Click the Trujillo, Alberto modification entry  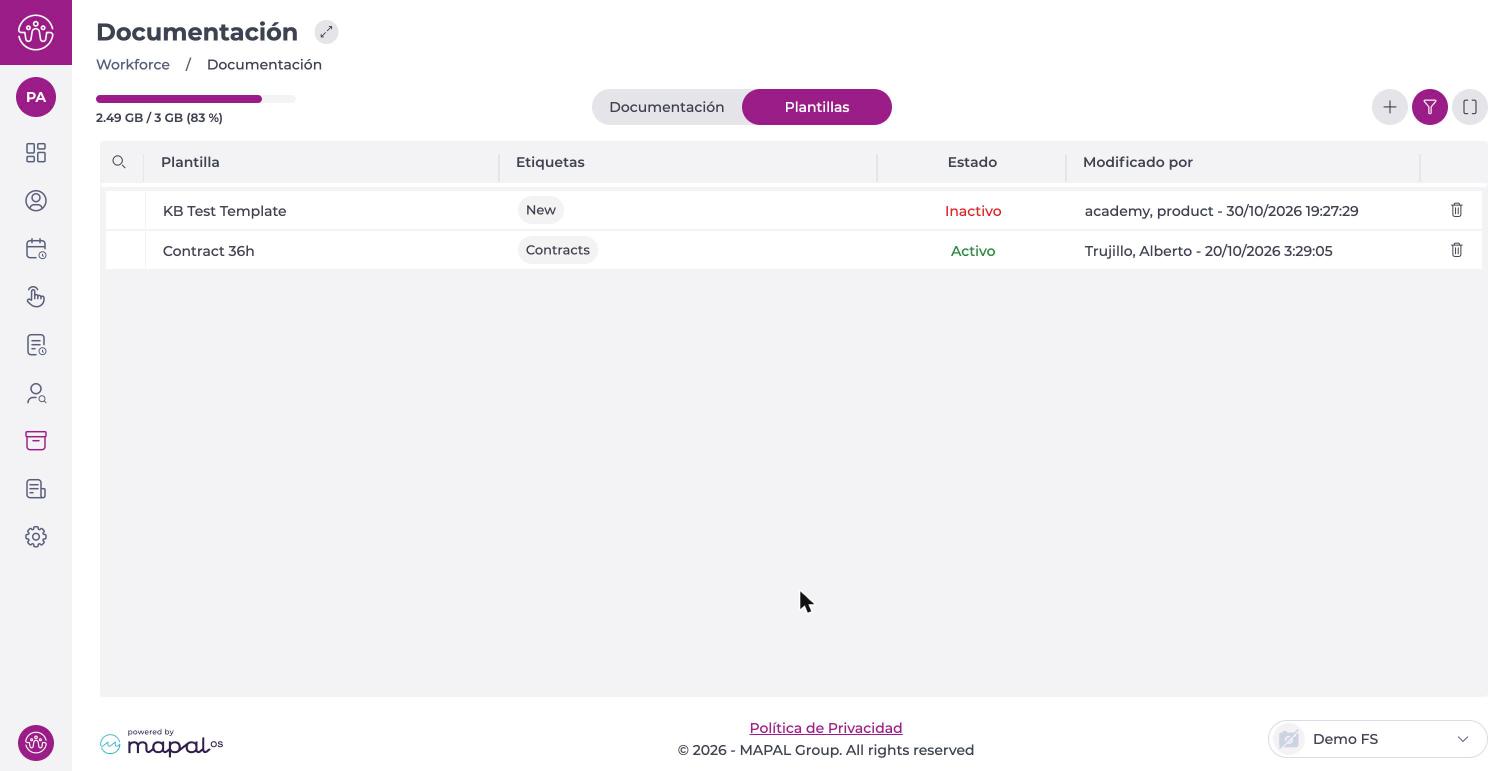pyautogui.click(x=1209, y=251)
